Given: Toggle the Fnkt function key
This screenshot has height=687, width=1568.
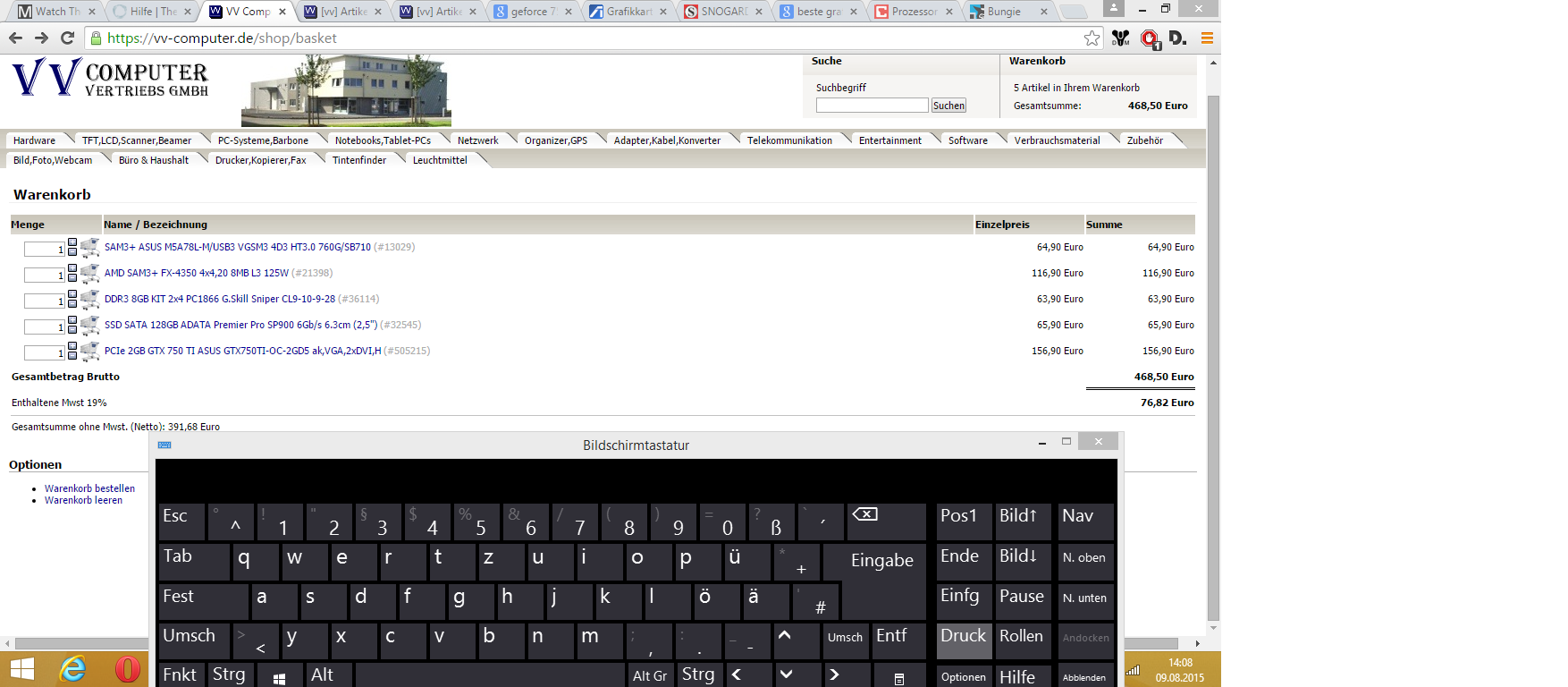Looking at the screenshot, I should tap(181, 674).
